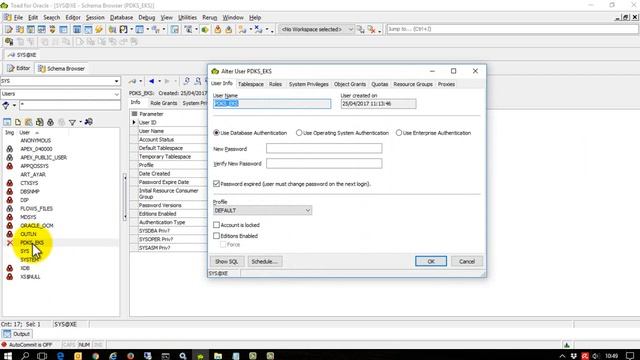The width and height of the screenshot is (640, 360).
Task: Click the New Password field
Action: click(x=324, y=148)
